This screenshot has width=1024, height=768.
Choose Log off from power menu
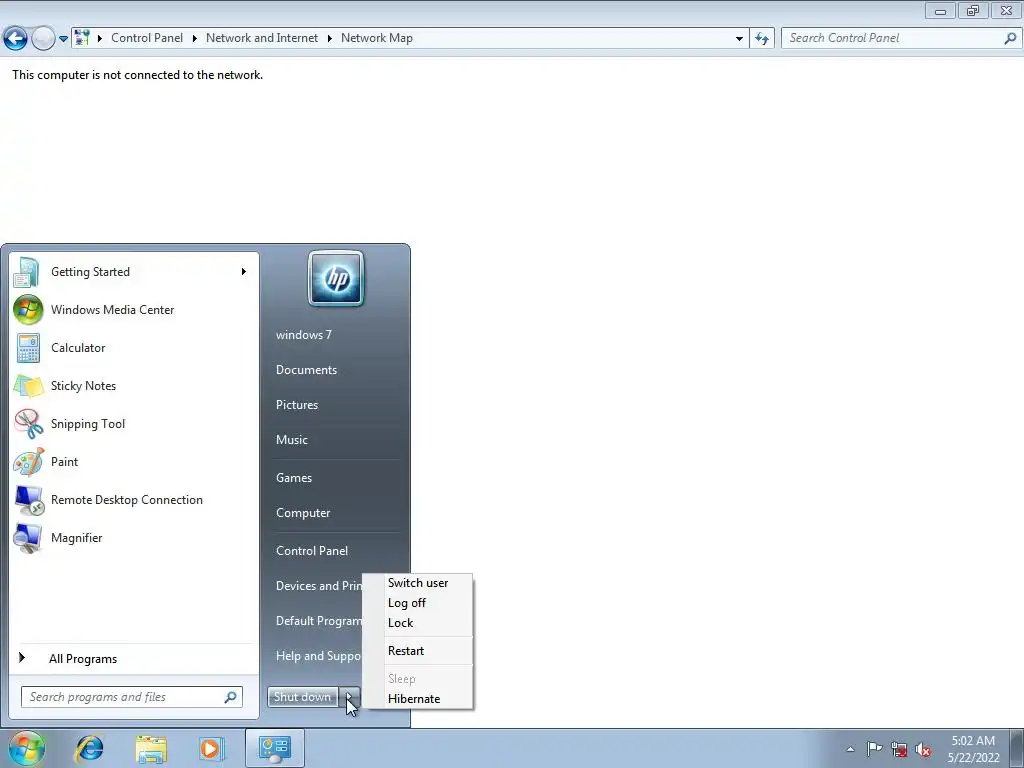click(418, 603)
